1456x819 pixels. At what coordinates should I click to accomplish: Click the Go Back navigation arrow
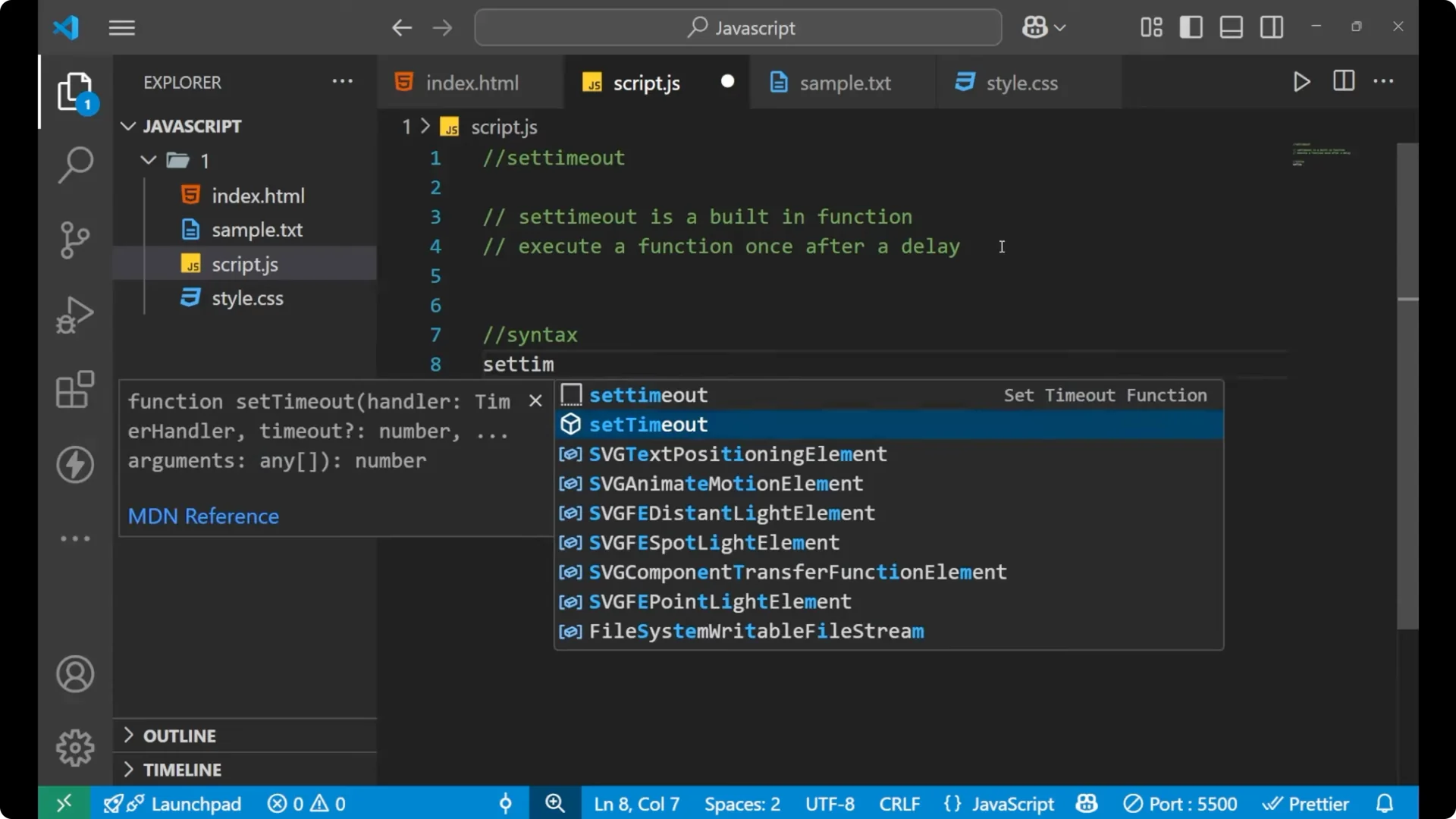[402, 27]
